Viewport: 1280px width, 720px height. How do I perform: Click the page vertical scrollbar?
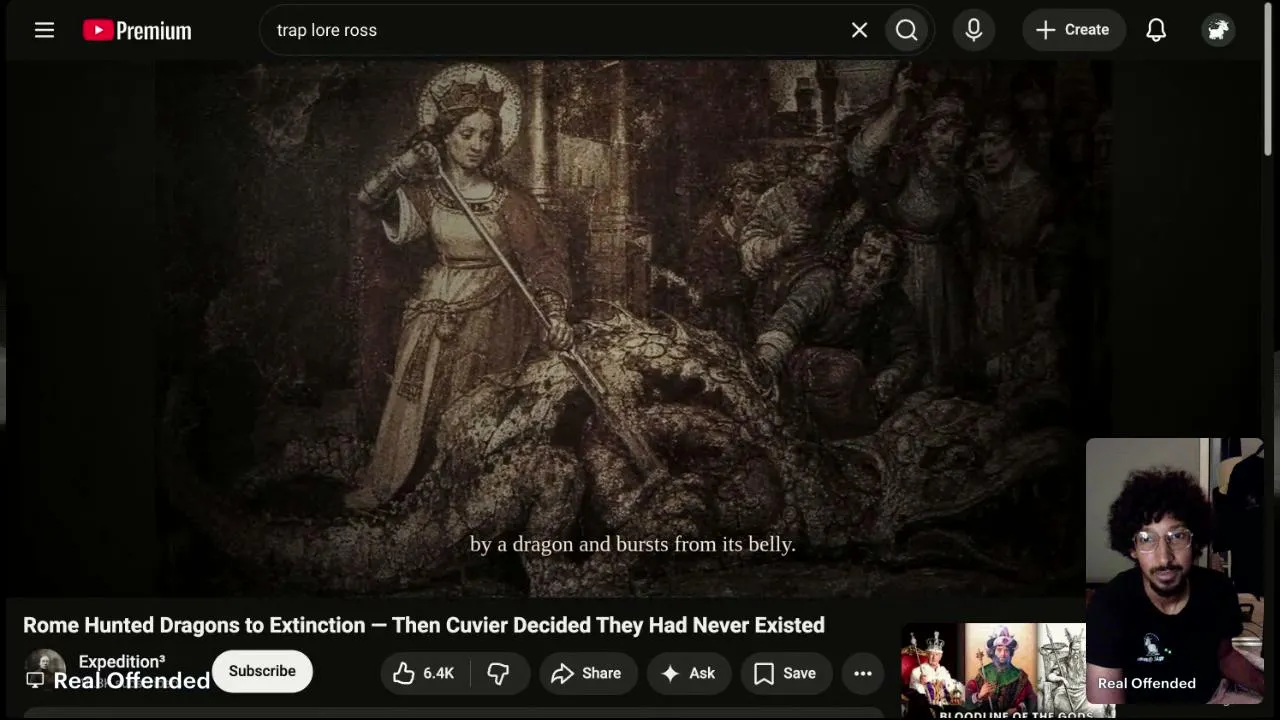[1268, 80]
